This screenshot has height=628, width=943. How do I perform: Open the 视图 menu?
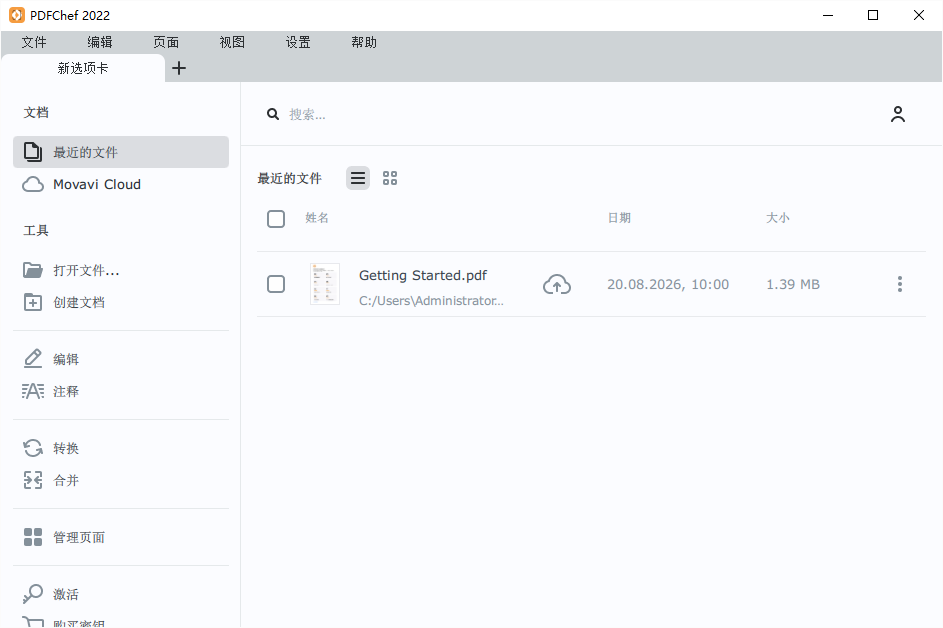click(232, 42)
